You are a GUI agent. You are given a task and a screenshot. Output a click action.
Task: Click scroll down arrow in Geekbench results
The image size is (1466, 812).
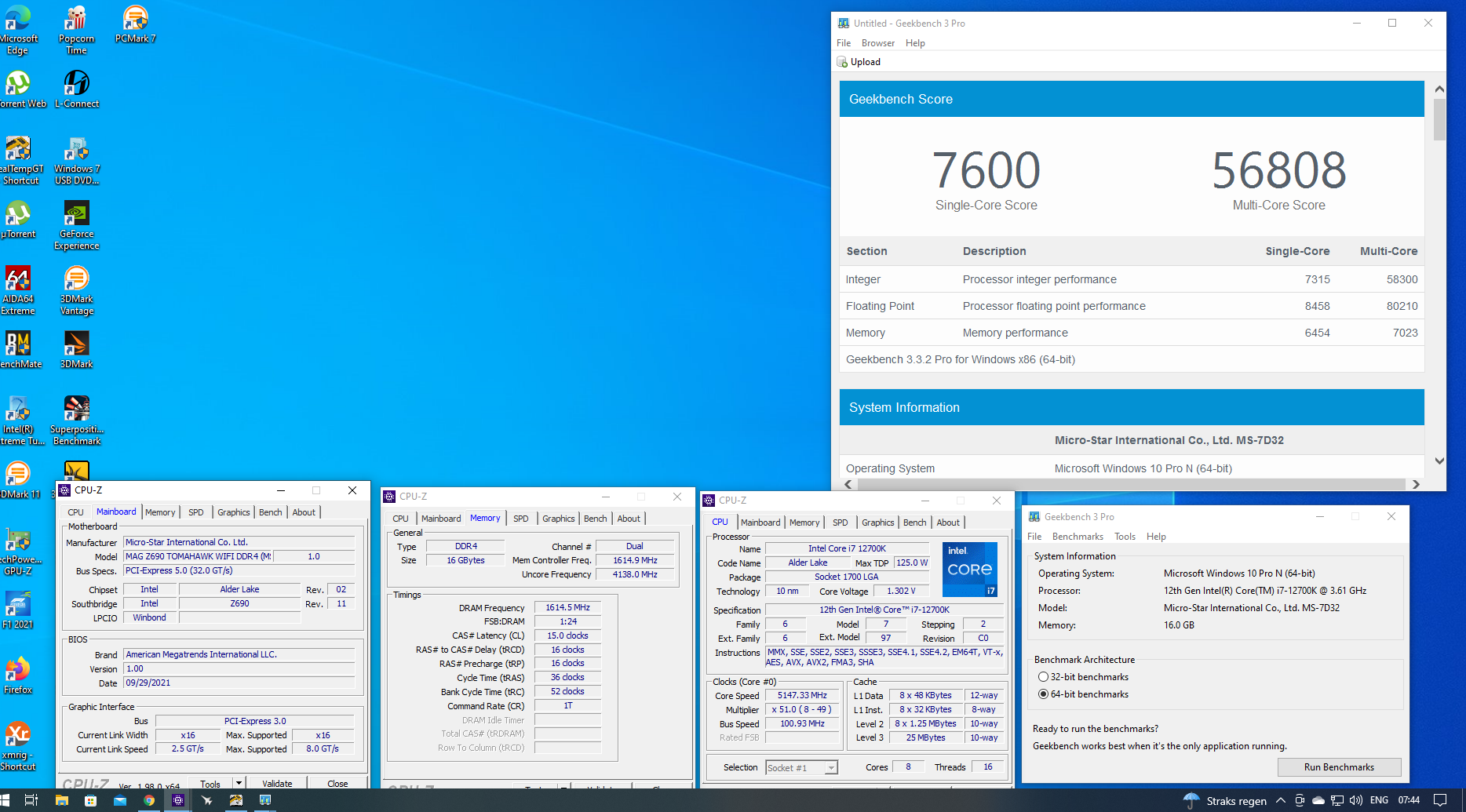(x=1439, y=461)
